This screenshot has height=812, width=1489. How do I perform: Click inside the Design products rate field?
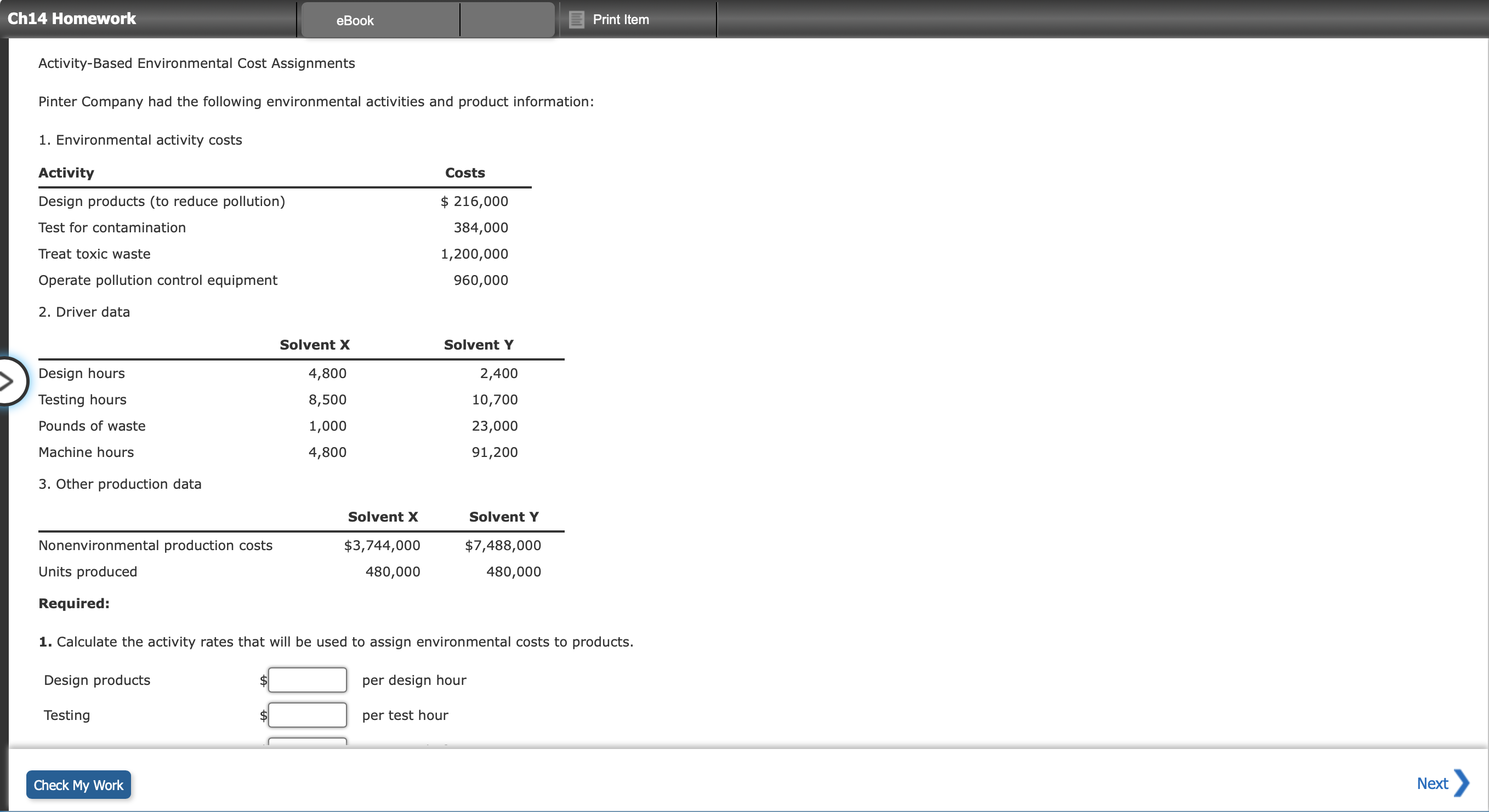point(306,680)
